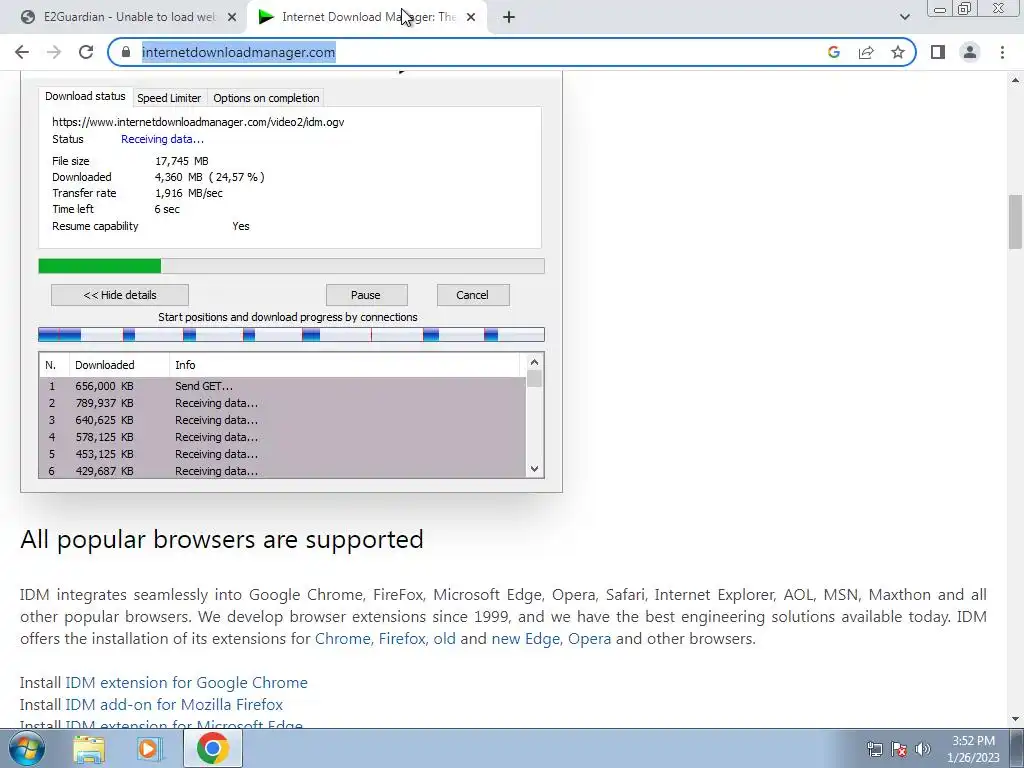Reload the current page

[86, 52]
